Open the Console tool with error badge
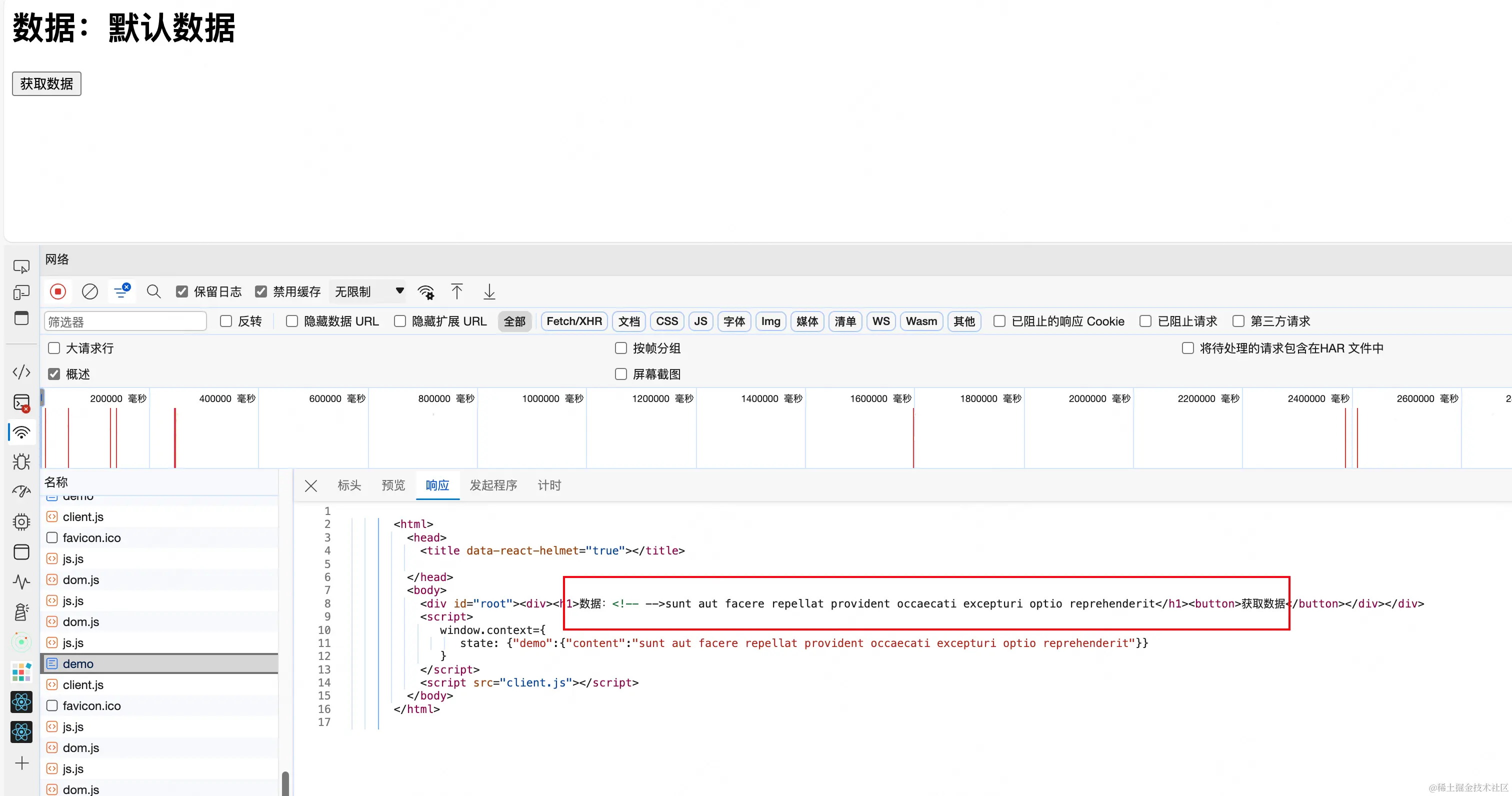This screenshot has width=1512, height=796. (x=21, y=403)
